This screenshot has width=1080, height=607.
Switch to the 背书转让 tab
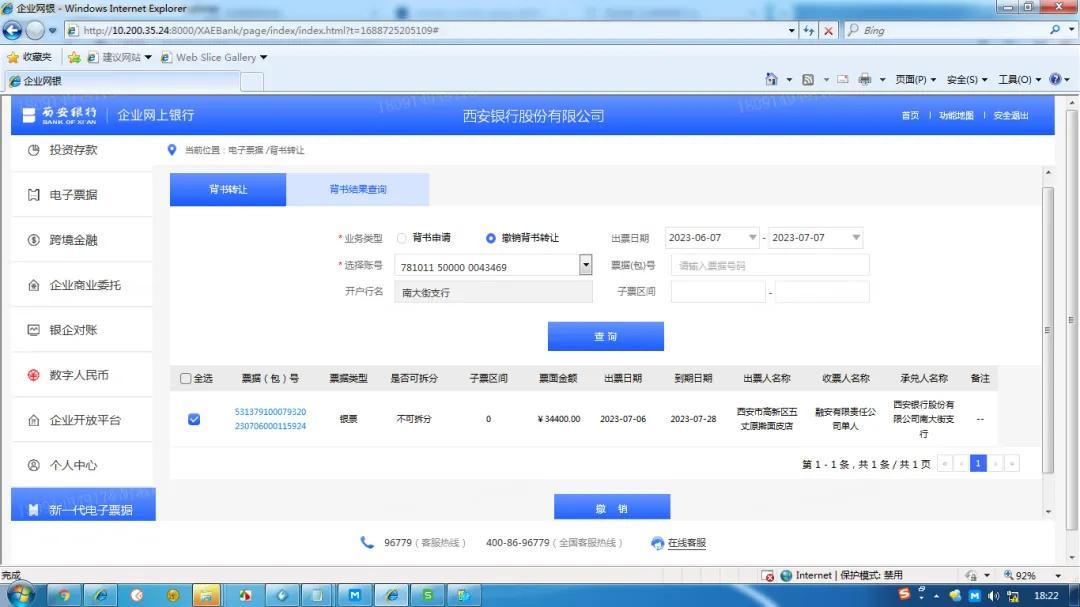pyautogui.click(x=228, y=189)
